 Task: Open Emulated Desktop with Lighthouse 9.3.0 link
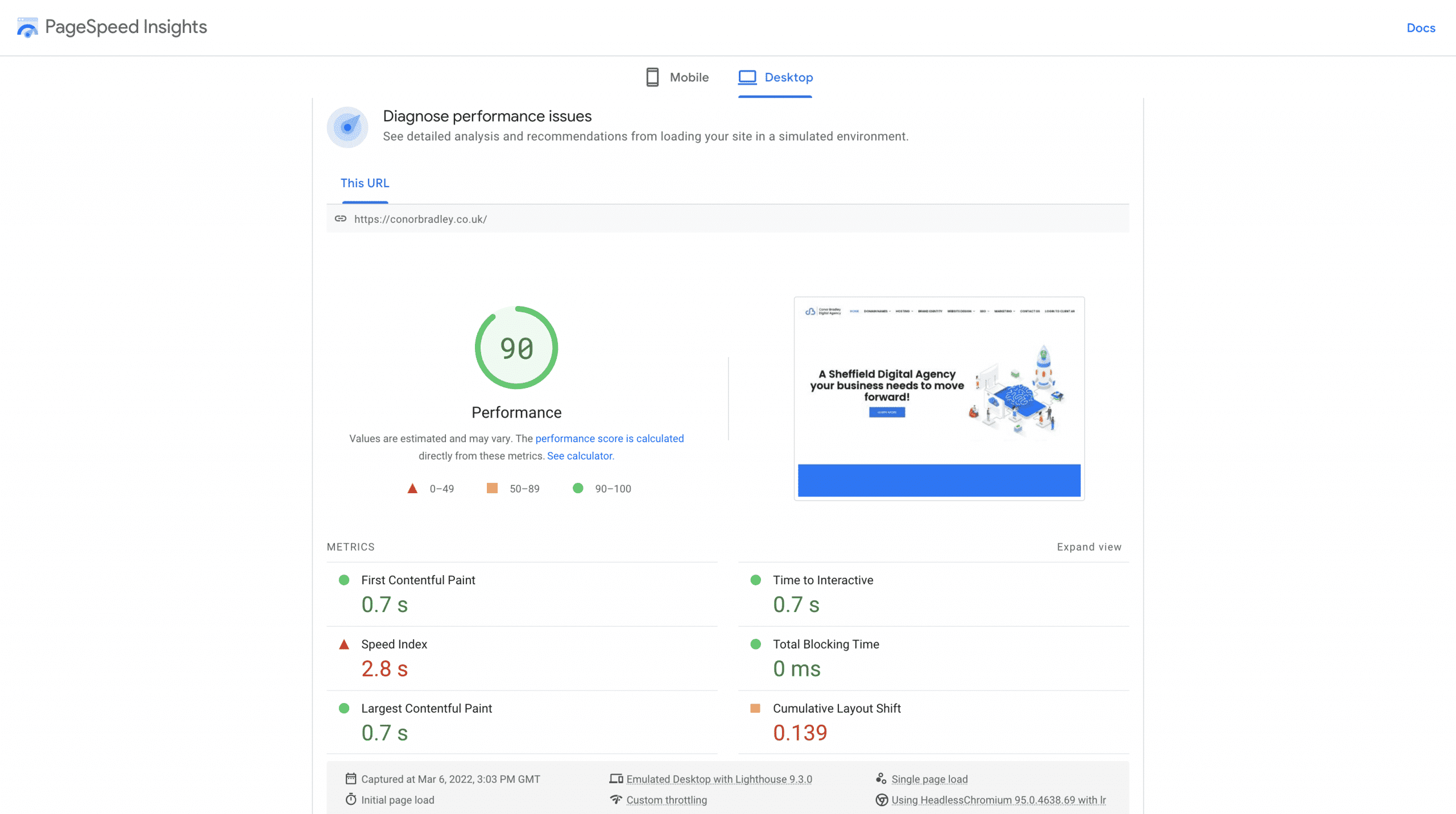[719, 779]
